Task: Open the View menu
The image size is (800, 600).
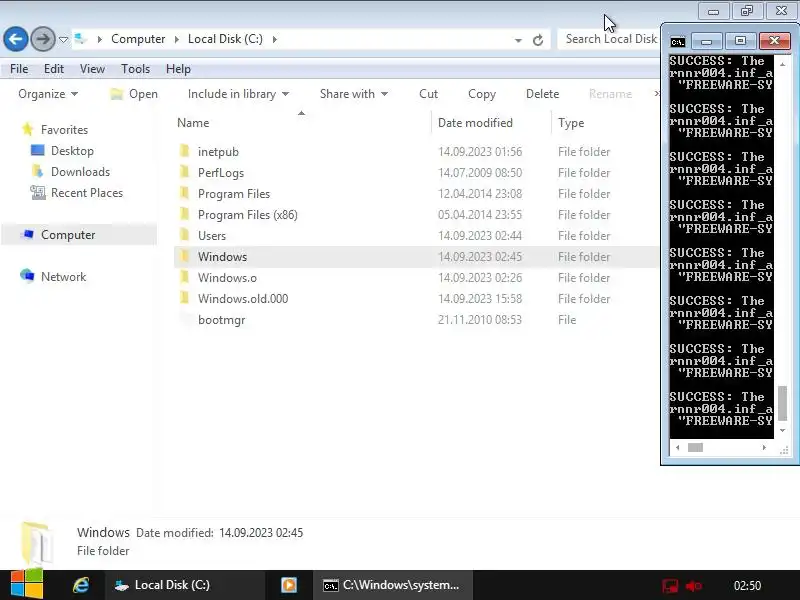Action: [92, 69]
